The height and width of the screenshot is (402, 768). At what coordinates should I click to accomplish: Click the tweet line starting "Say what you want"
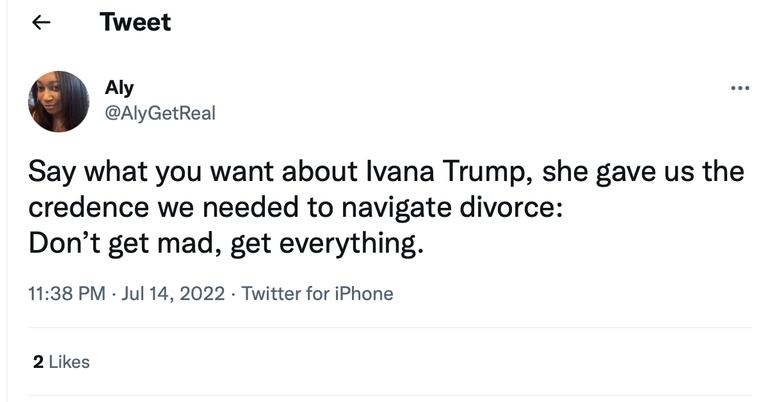point(385,172)
